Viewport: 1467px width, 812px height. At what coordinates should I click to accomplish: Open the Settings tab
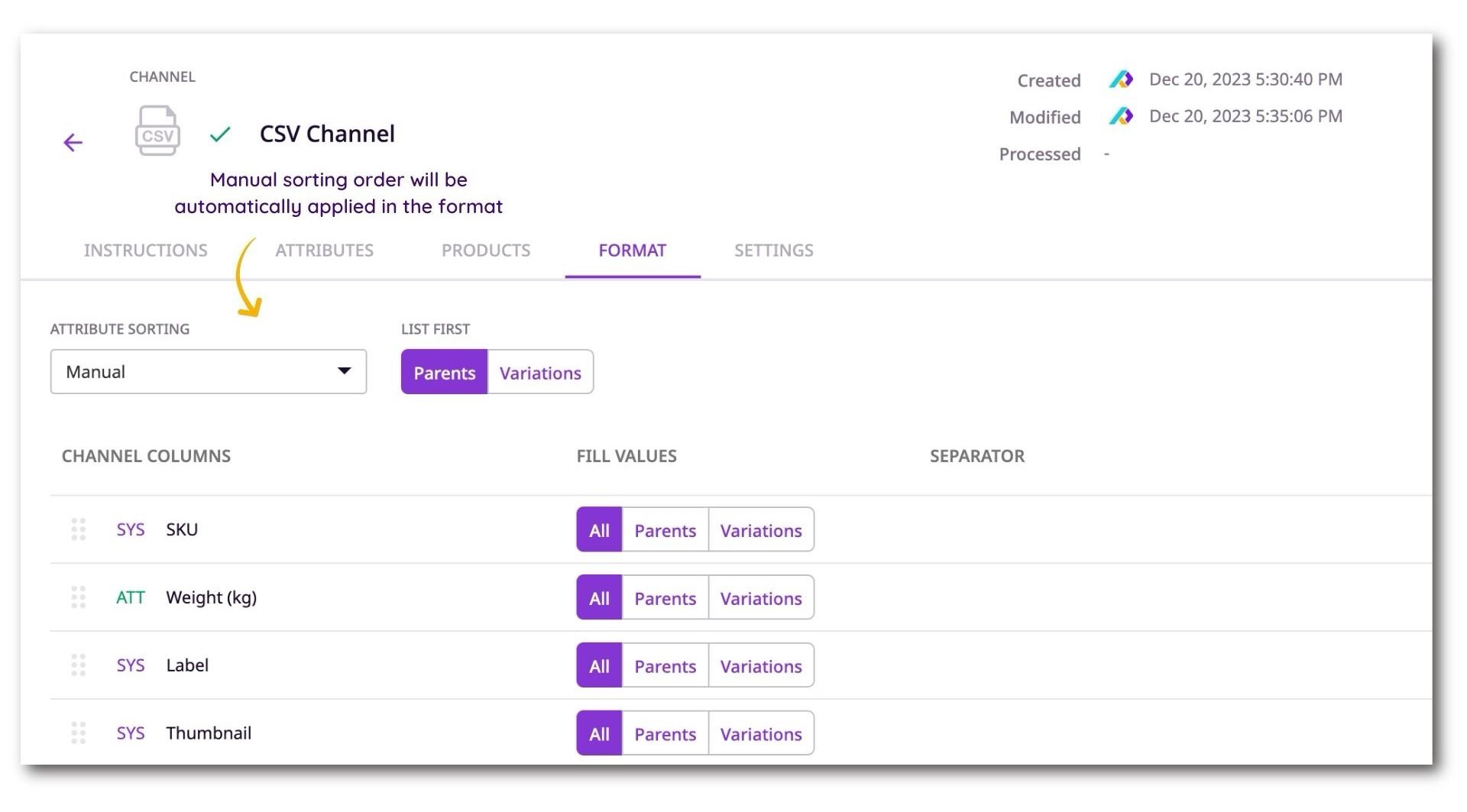click(x=773, y=251)
